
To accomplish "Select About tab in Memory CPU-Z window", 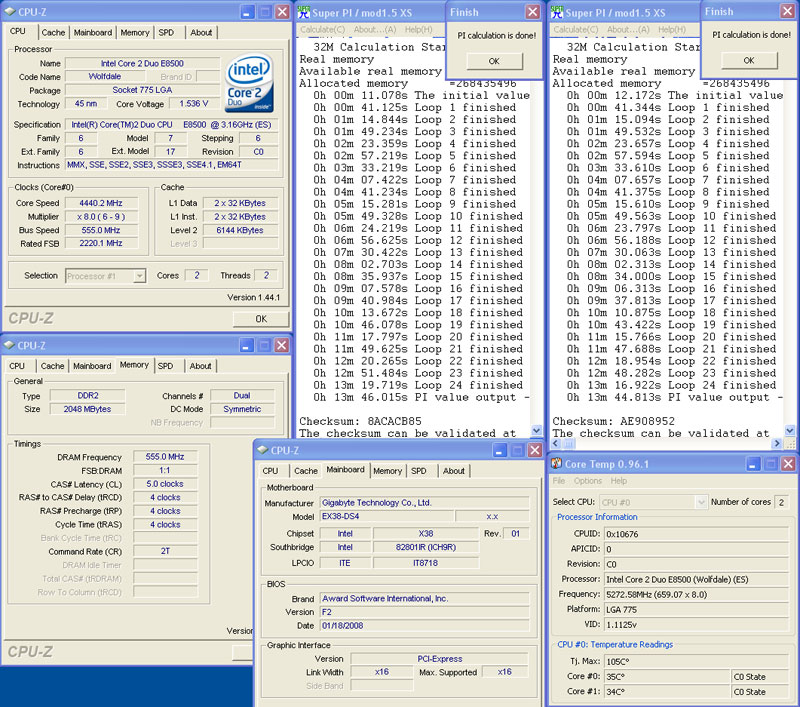I will coord(200,366).
